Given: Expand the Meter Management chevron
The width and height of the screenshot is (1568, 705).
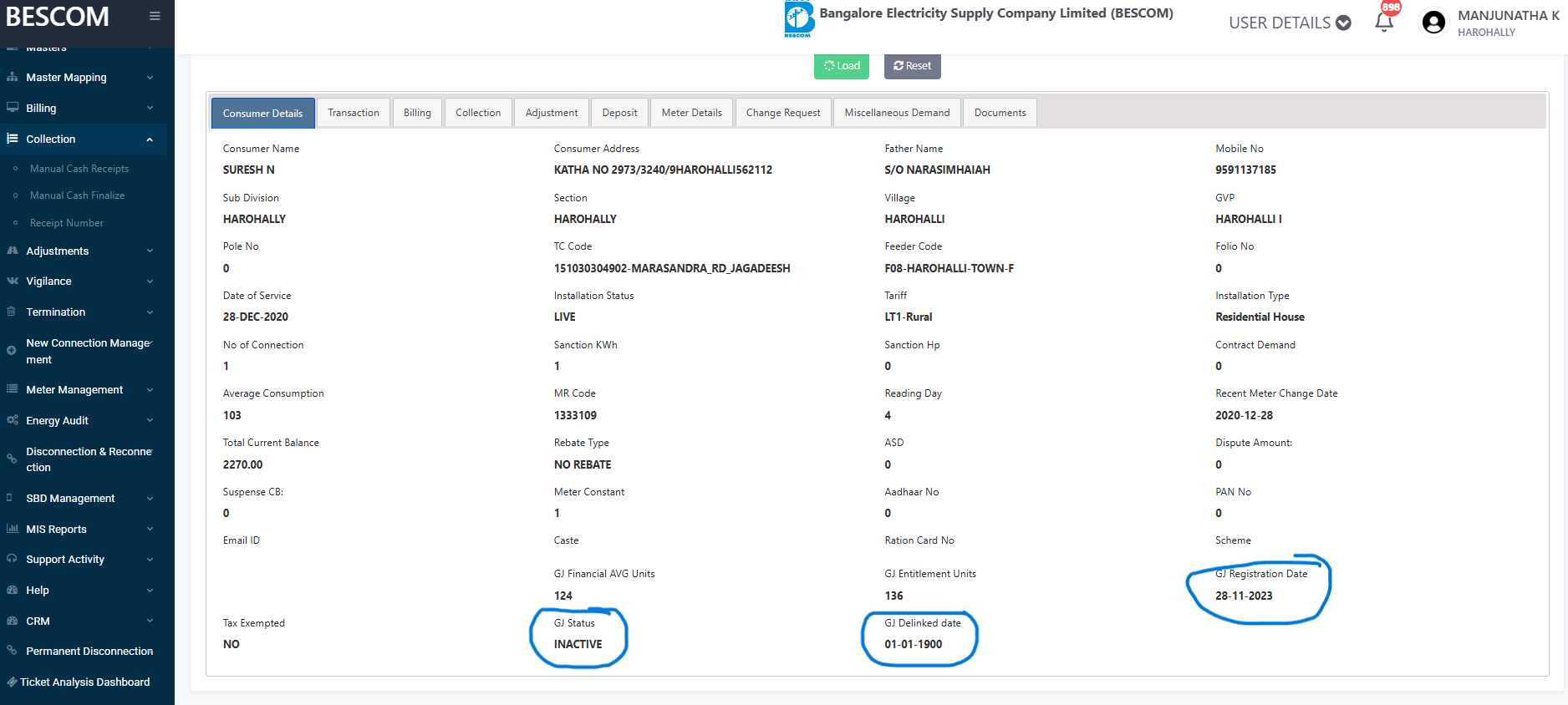Looking at the screenshot, I should click(150, 390).
